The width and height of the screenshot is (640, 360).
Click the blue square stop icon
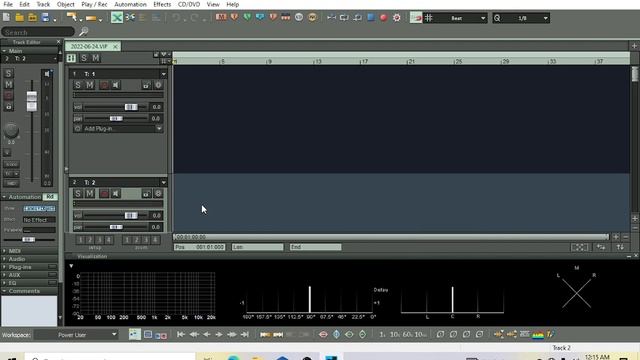point(371,18)
